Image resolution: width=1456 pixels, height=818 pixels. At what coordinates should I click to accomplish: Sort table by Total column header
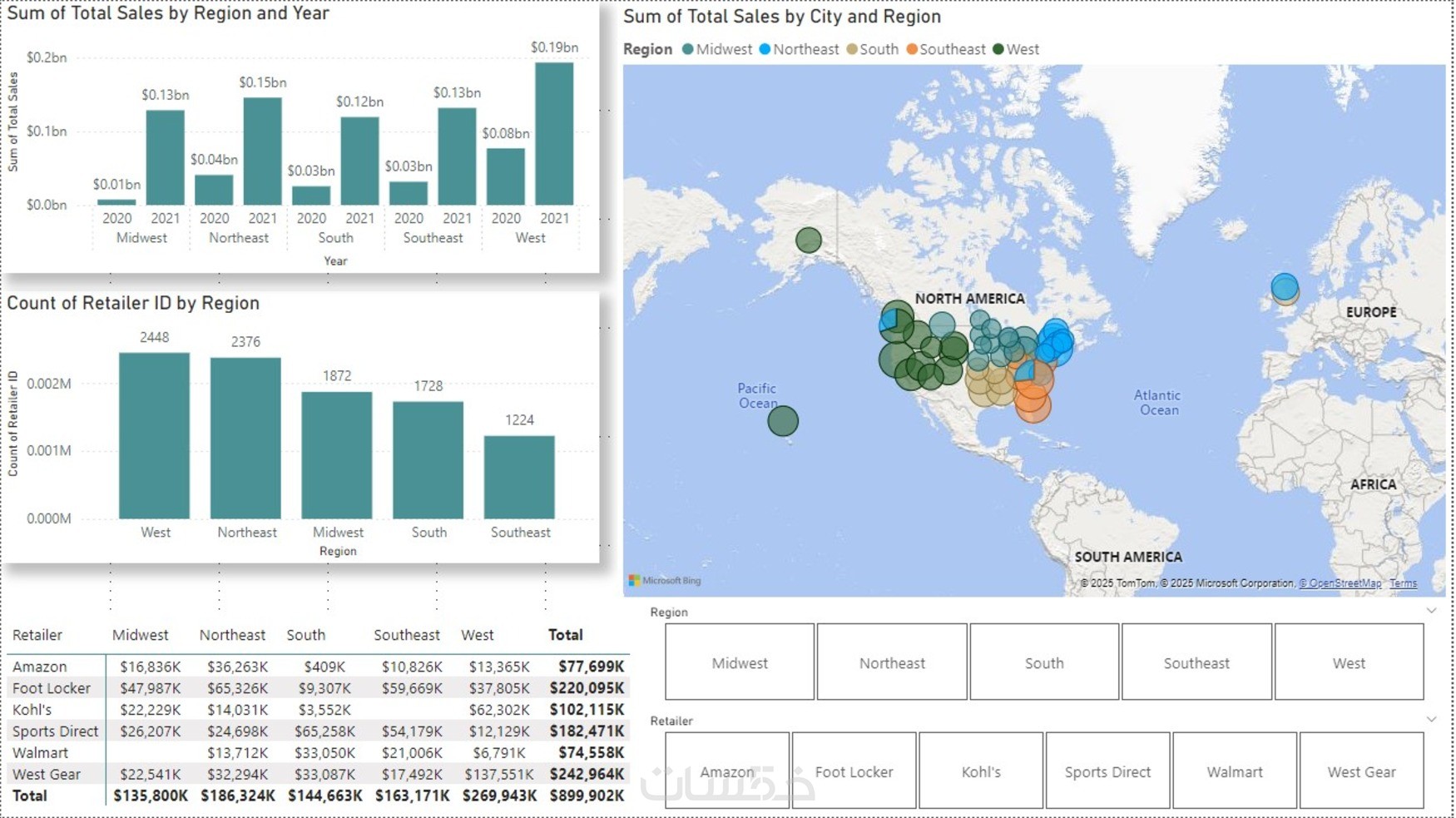(566, 635)
